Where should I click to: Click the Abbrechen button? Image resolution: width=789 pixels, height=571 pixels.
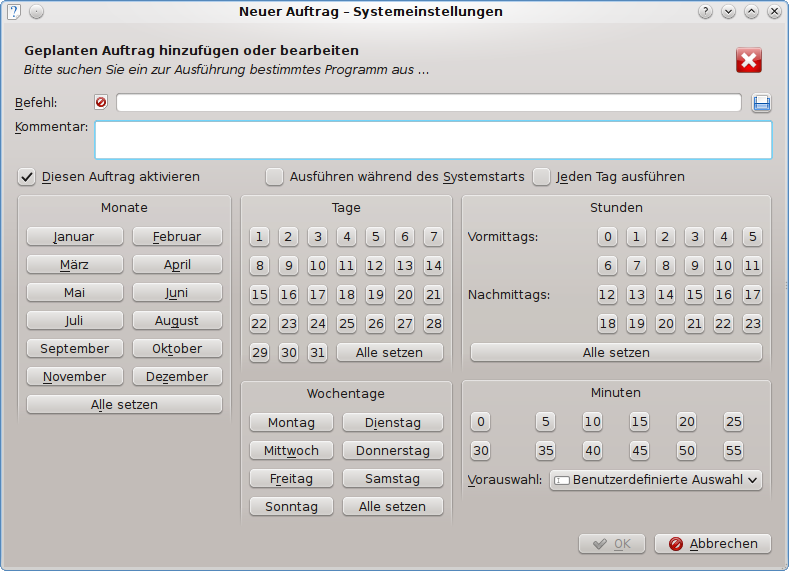point(713,543)
